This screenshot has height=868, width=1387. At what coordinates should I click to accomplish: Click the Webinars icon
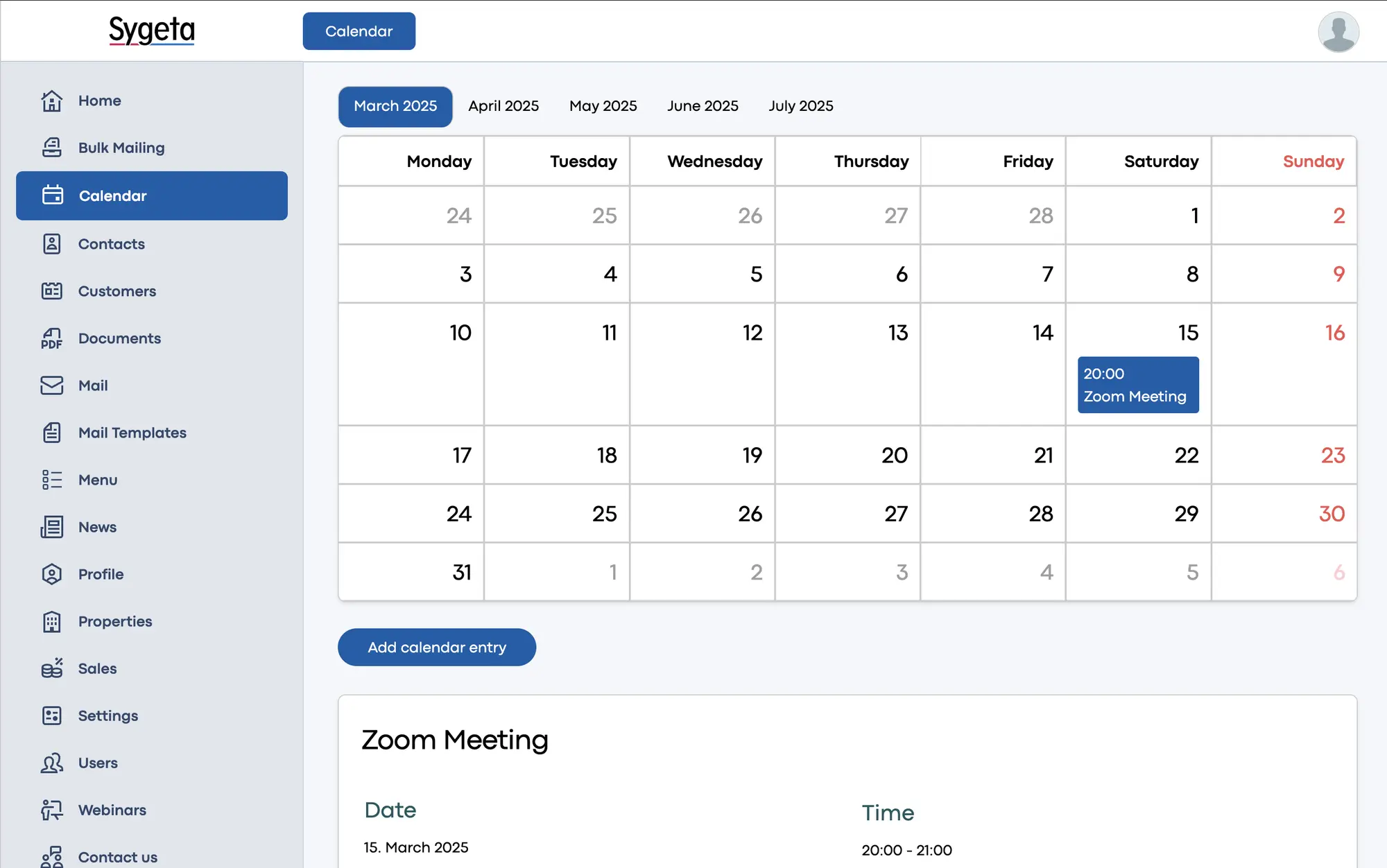coord(52,810)
